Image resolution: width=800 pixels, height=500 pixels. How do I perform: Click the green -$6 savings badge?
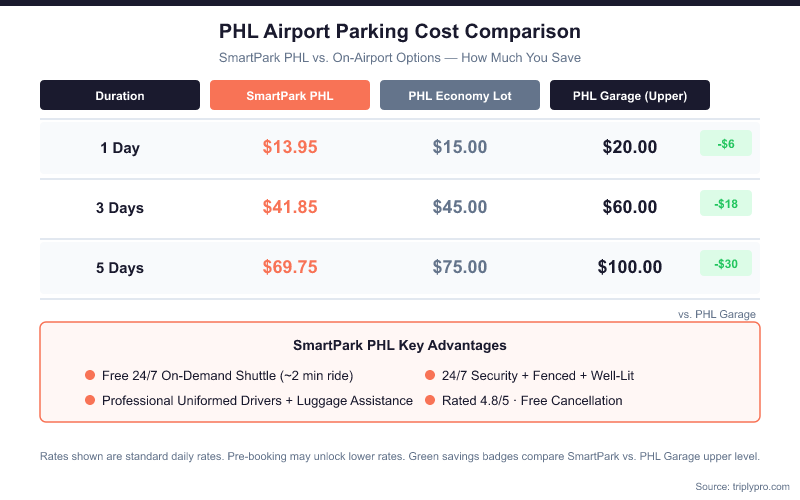(x=726, y=144)
